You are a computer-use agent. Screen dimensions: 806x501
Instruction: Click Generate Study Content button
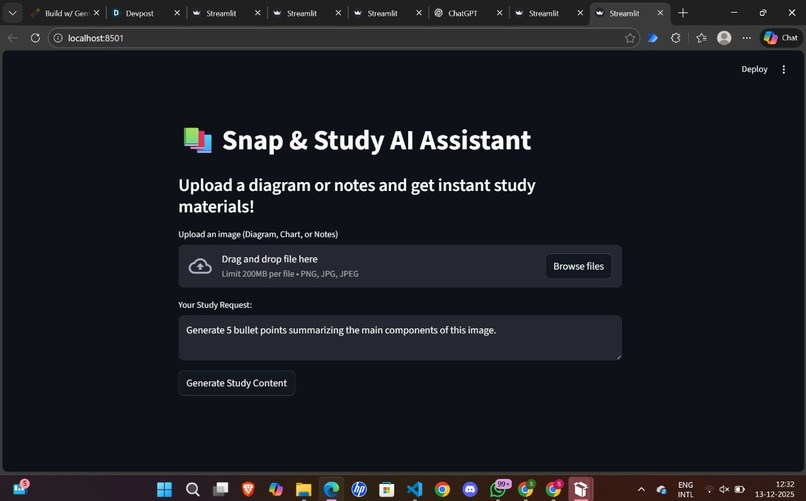[x=236, y=383]
